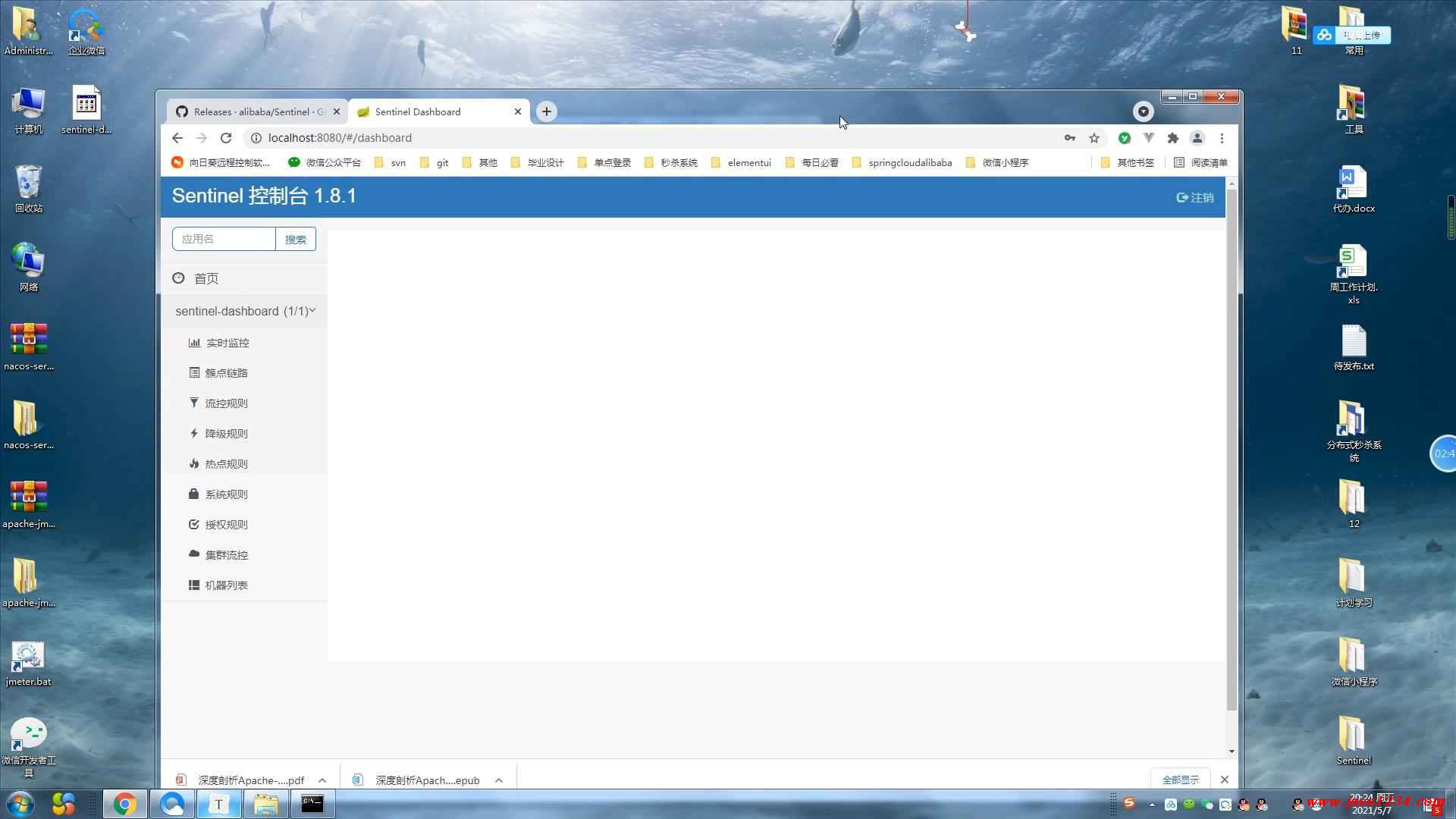Viewport: 1456px width, 819px height.
Task: Click the browser back arrow
Action: (177, 138)
